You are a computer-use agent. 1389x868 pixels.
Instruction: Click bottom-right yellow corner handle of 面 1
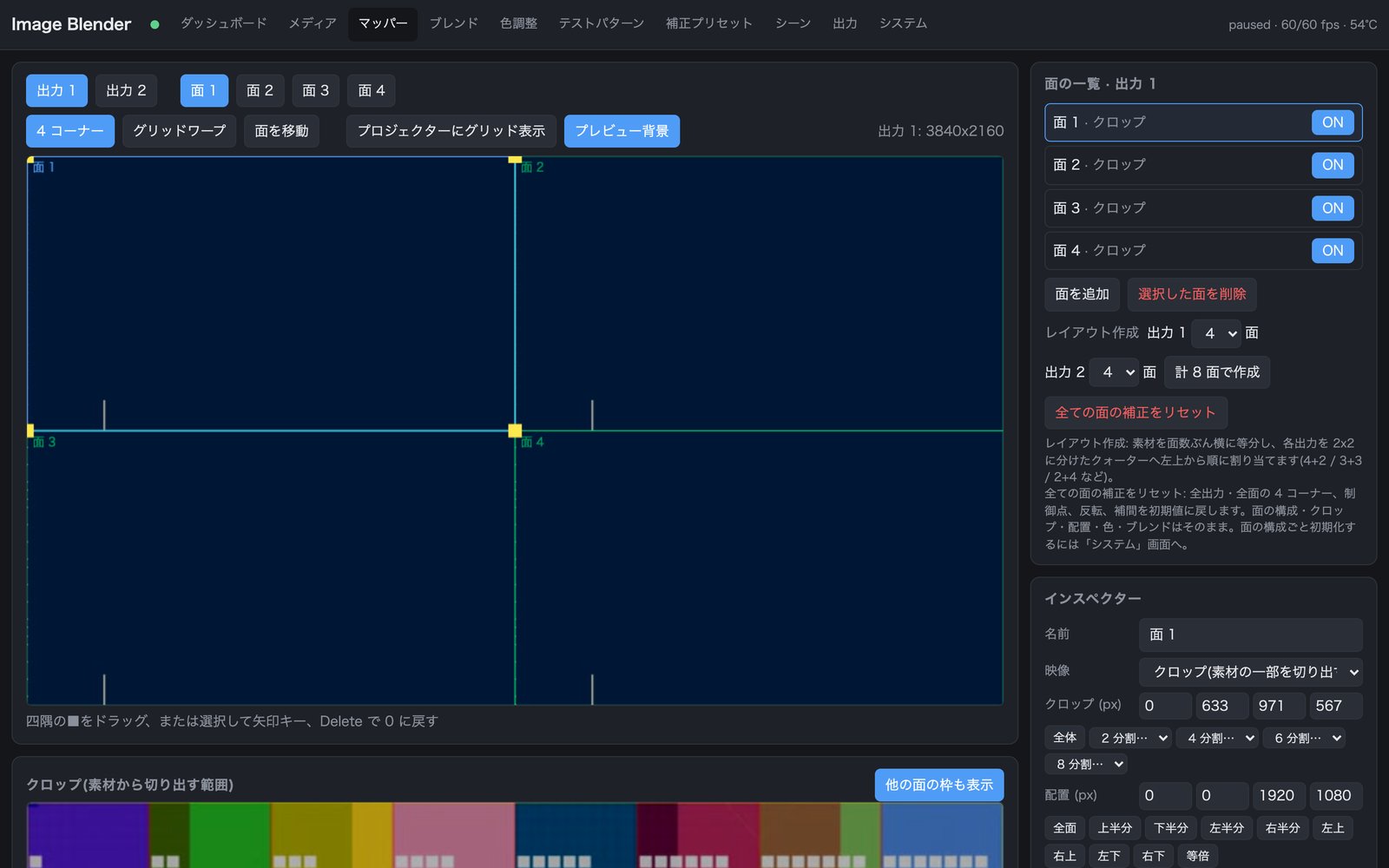click(515, 431)
